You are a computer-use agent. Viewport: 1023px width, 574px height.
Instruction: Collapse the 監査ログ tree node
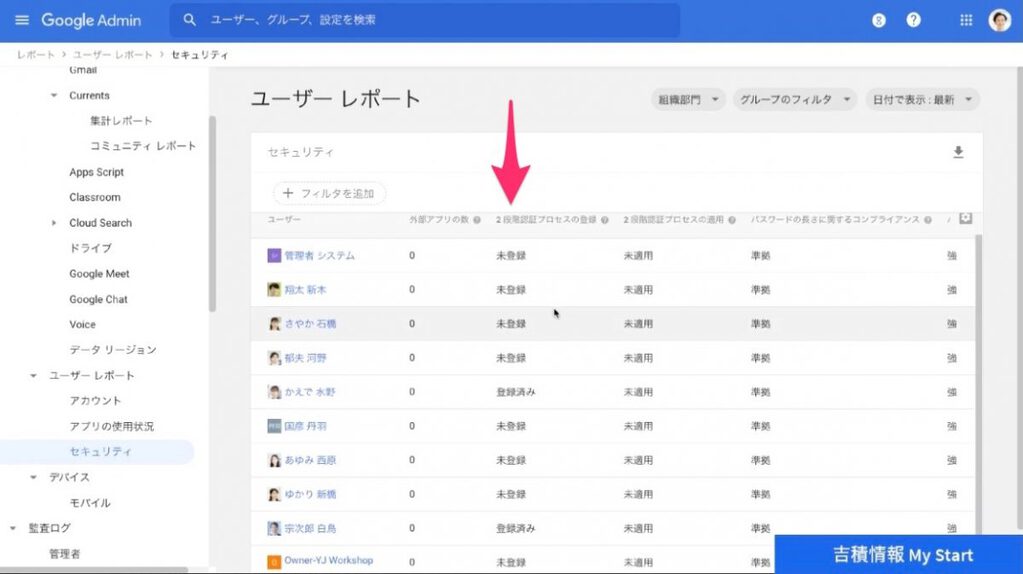pyautogui.click(x=13, y=528)
